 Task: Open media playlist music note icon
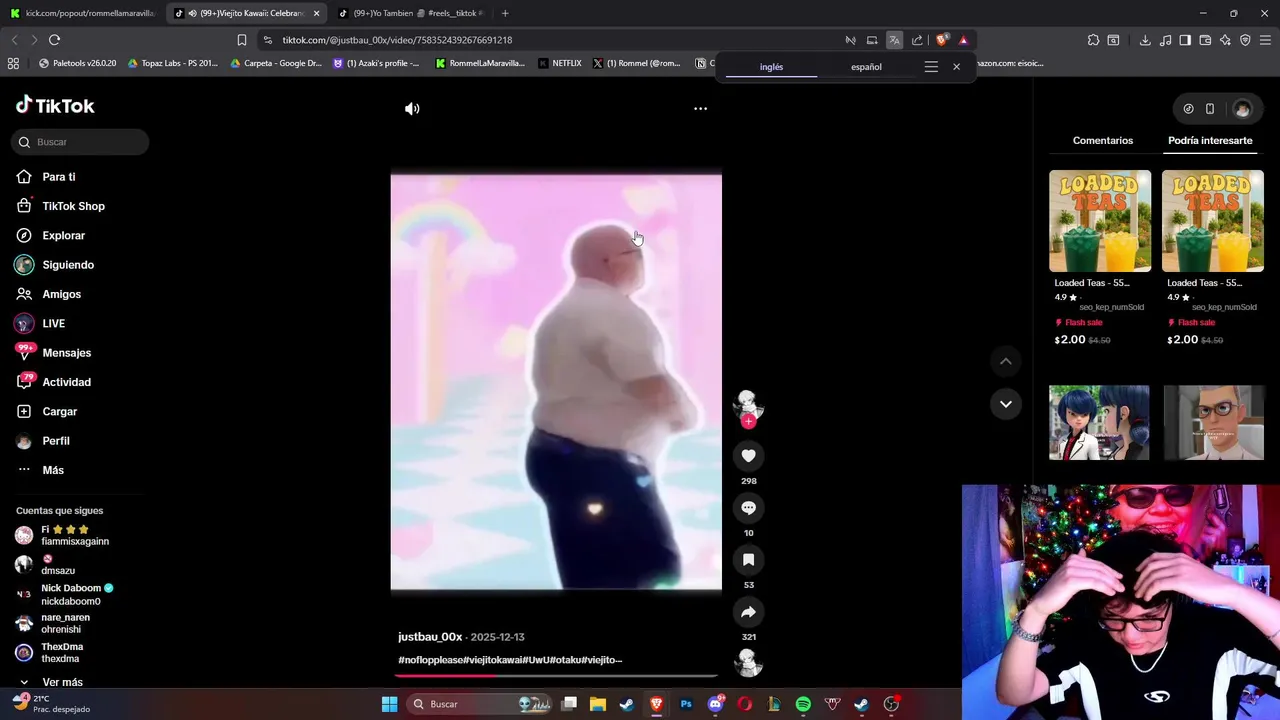click(1165, 40)
